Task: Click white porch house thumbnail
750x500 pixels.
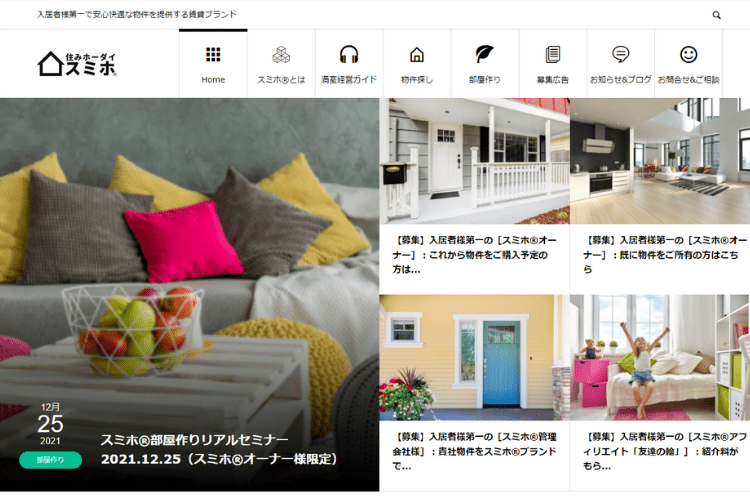Action: coord(475,160)
